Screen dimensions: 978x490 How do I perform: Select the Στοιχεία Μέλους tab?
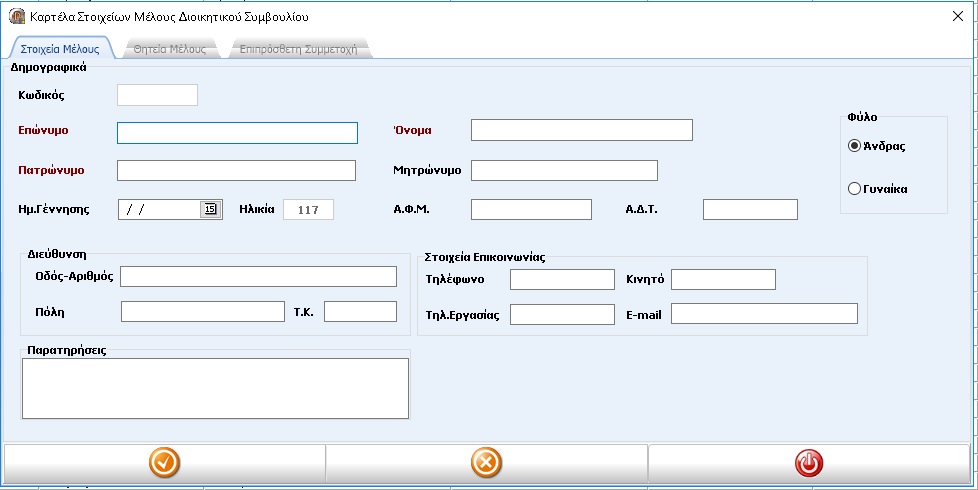pos(60,49)
